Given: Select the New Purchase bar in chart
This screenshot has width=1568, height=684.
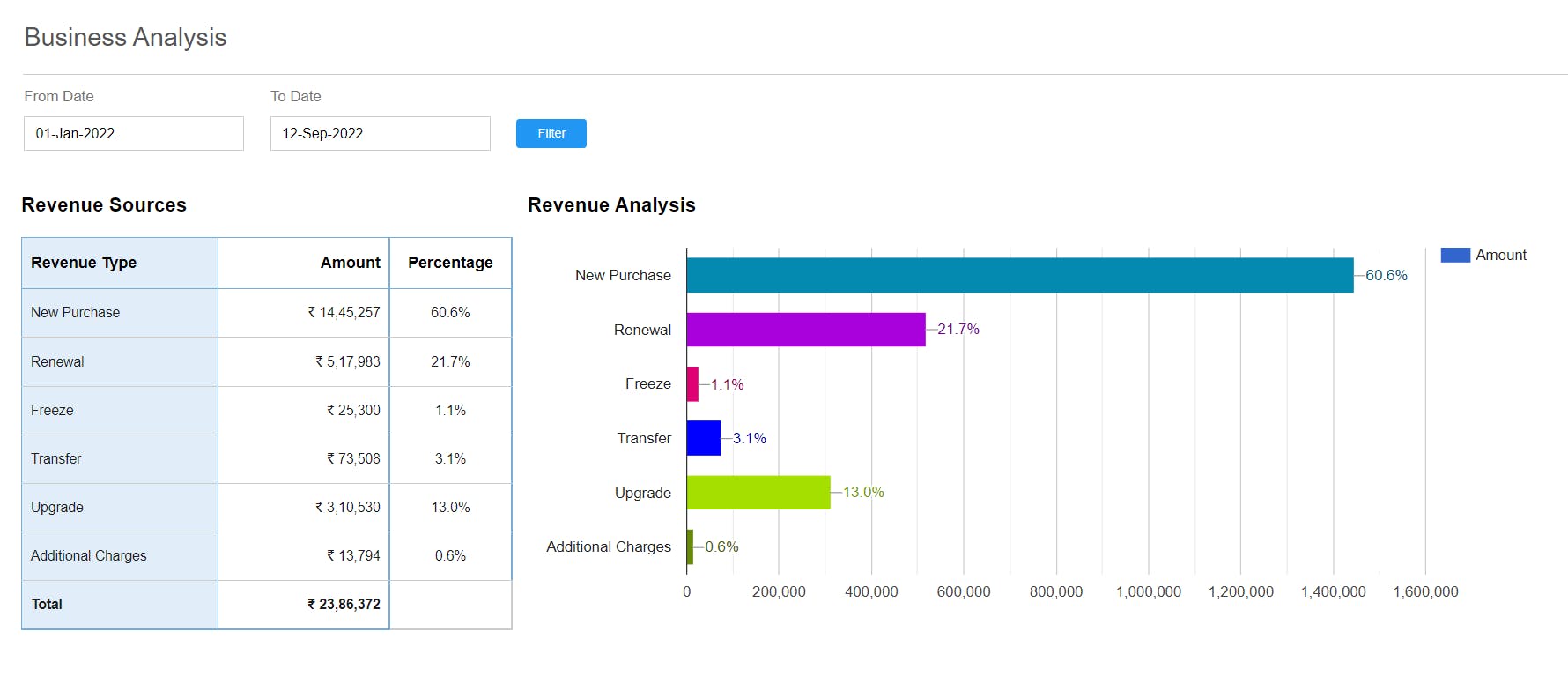Looking at the screenshot, I should point(1020,275).
